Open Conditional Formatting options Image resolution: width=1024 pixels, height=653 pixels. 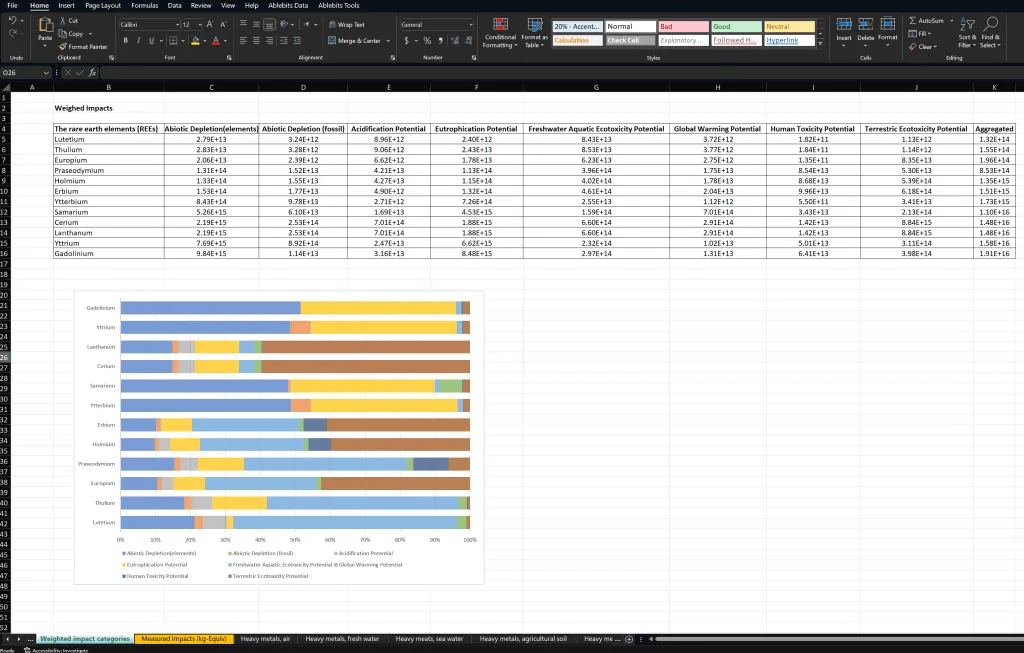pyautogui.click(x=499, y=33)
